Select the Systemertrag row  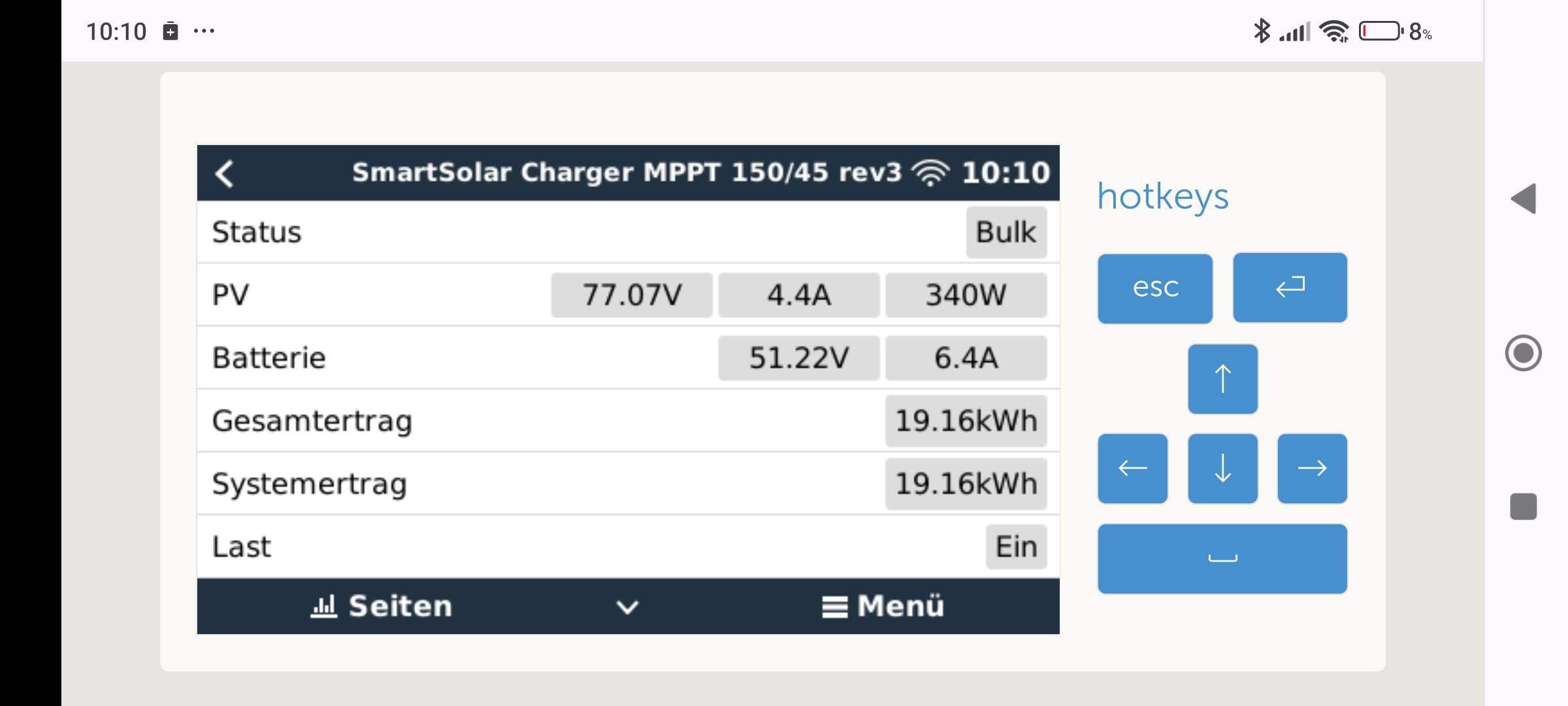coord(628,484)
